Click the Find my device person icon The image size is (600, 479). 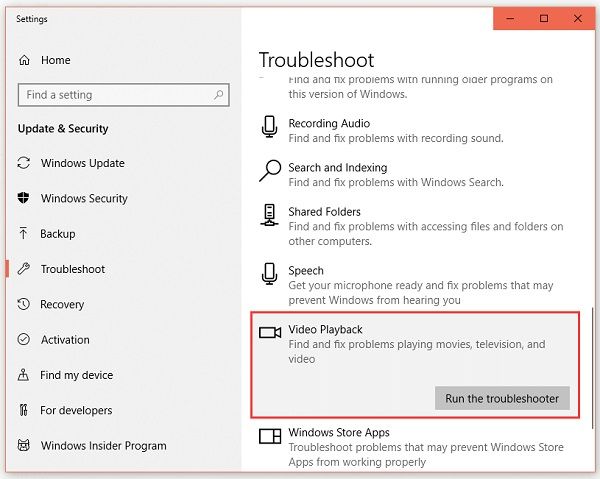tap(23, 375)
